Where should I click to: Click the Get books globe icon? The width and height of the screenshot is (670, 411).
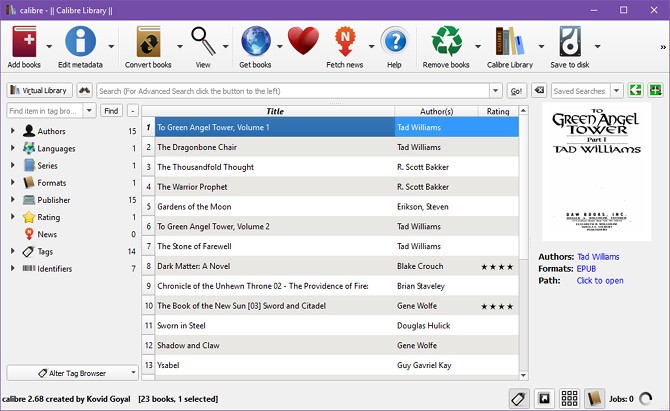tap(256, 41)
